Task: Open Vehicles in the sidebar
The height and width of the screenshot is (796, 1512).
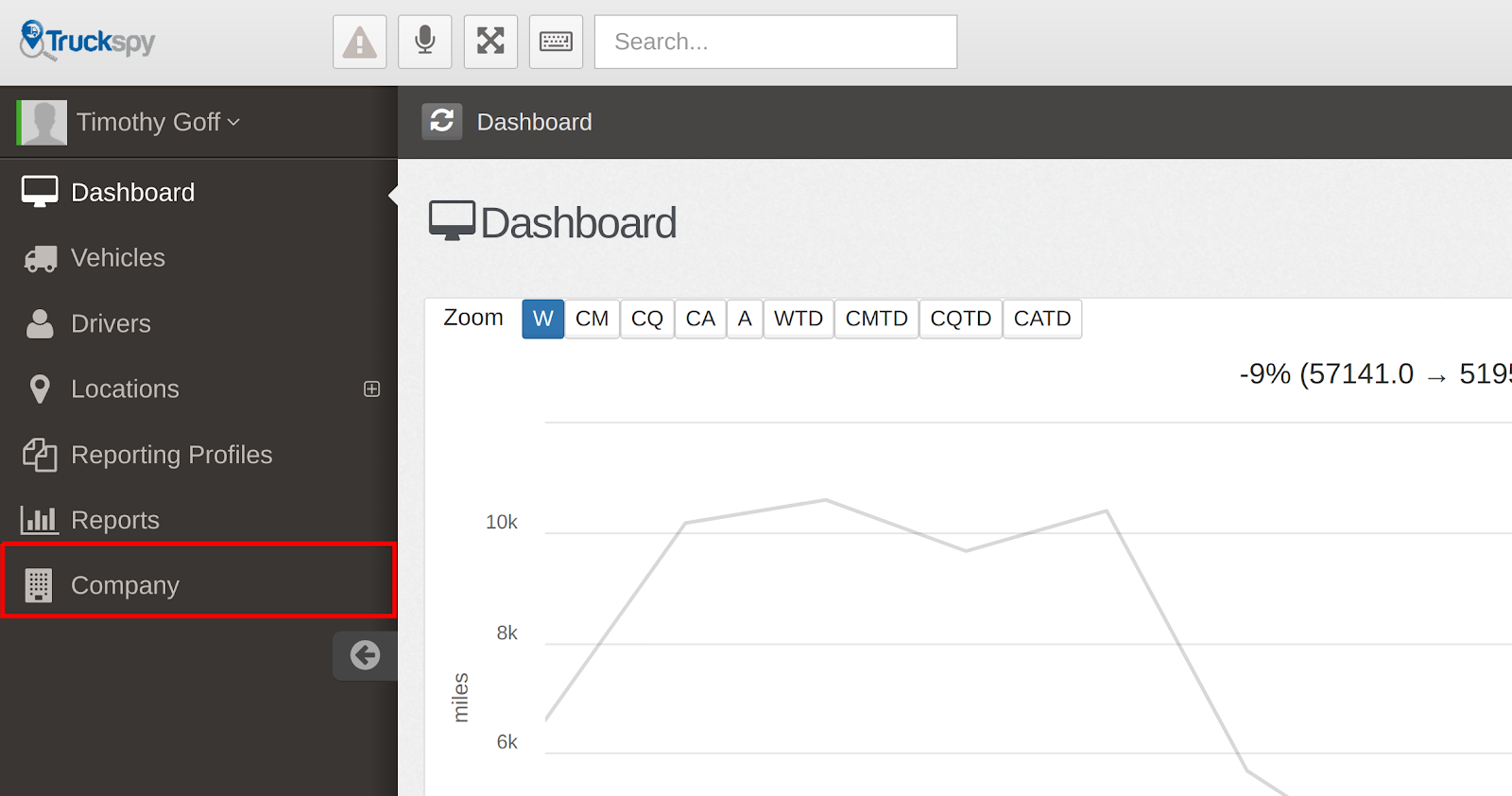Action: [x=117, y=258]
